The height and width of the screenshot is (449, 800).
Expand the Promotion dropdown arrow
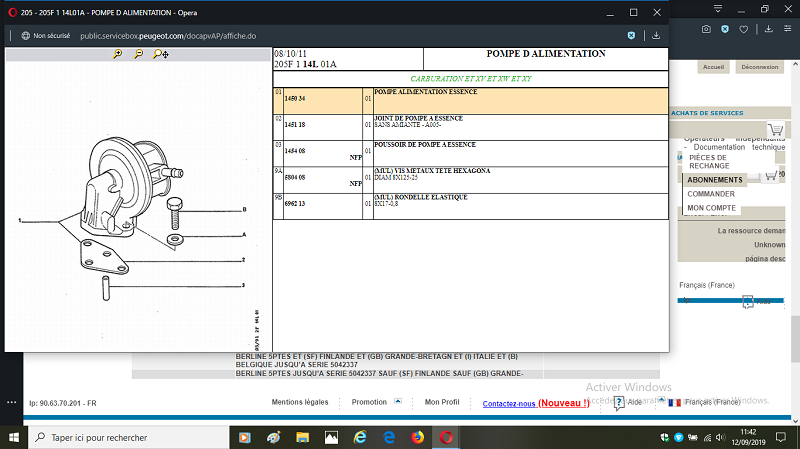398,401
